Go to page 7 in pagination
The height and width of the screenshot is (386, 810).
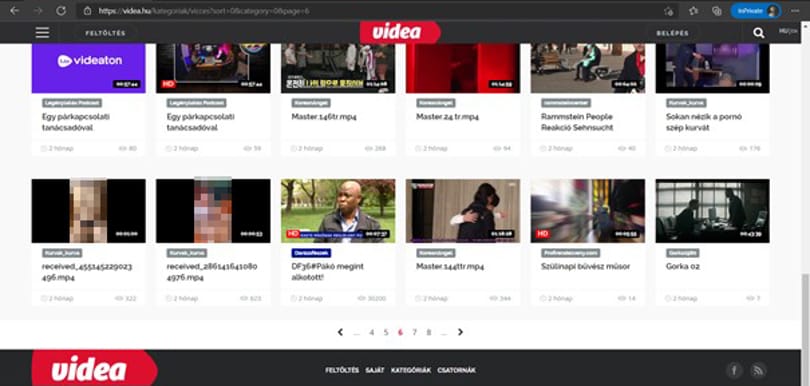click(x=414, y=332)
